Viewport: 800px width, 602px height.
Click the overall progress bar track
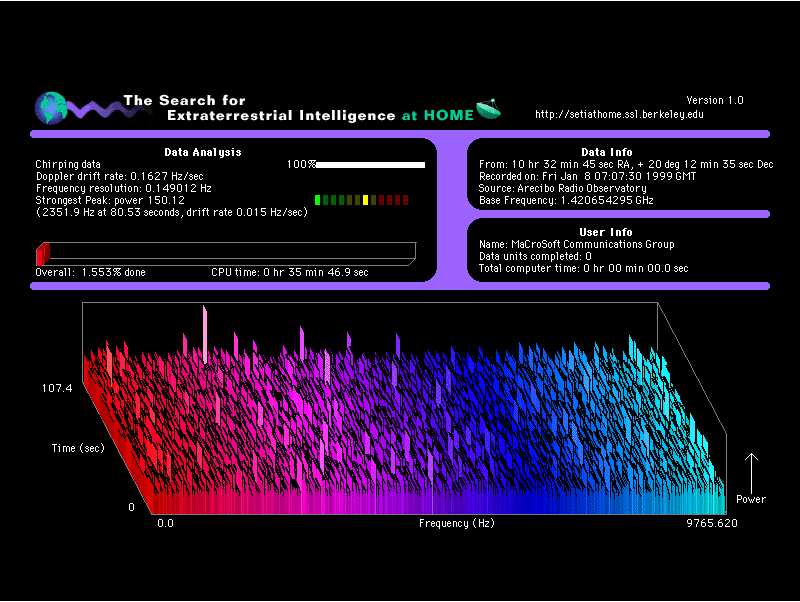coord(230,254)
